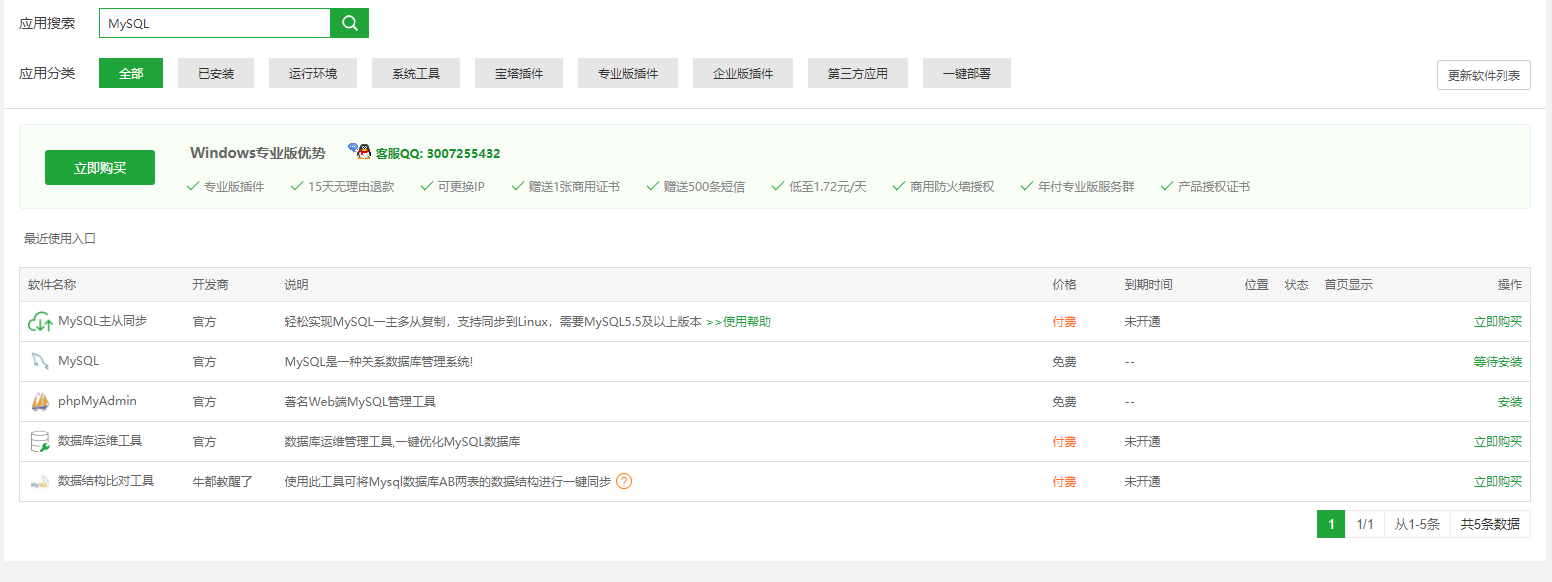The image size is (1552, 582).
Task: Click the 低至1.72元/天 benefit text
Action: point(827,187)
